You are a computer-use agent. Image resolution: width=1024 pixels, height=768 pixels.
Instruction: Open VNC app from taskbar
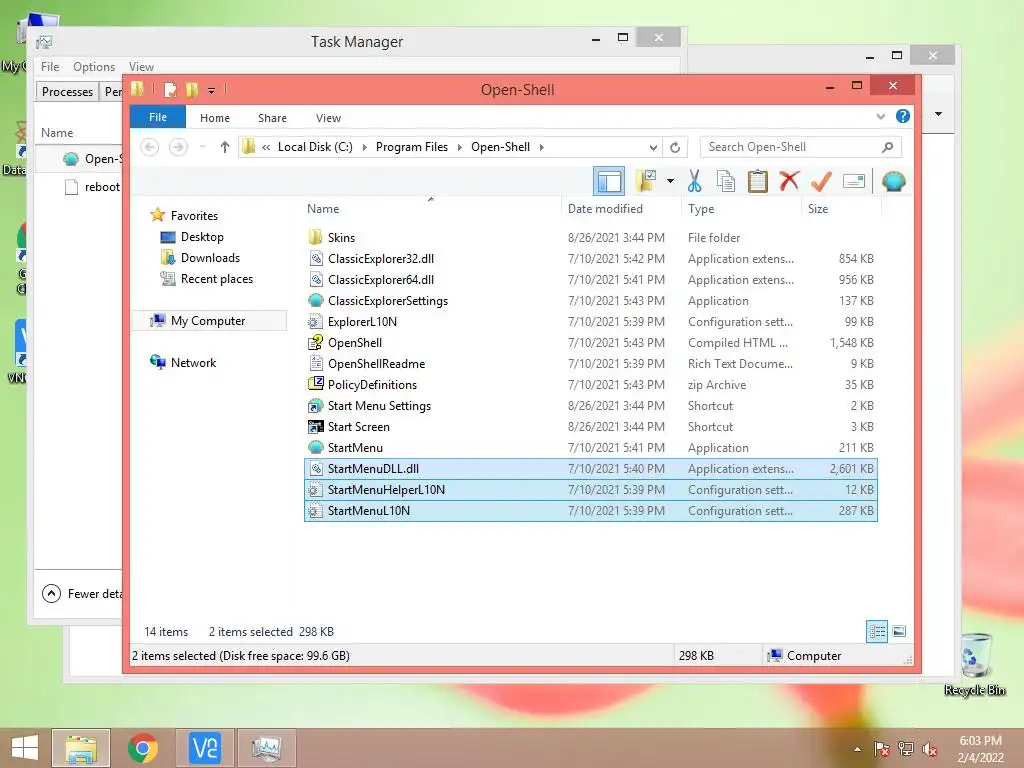(204, 748)
